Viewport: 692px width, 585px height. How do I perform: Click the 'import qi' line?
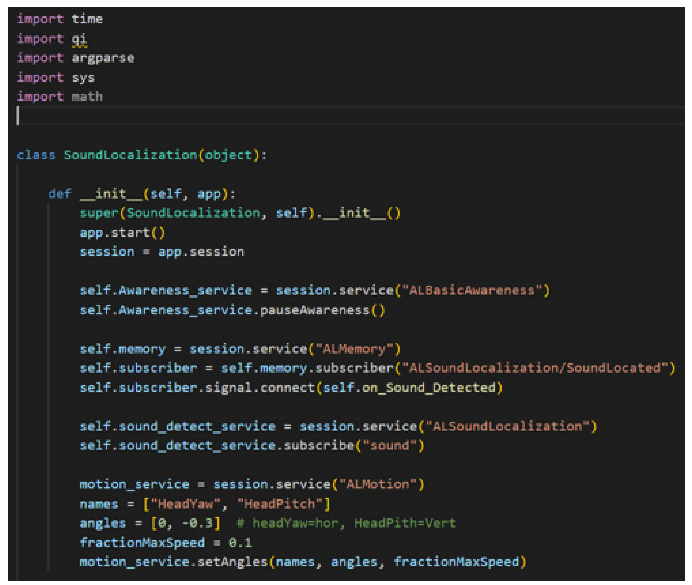52,39
